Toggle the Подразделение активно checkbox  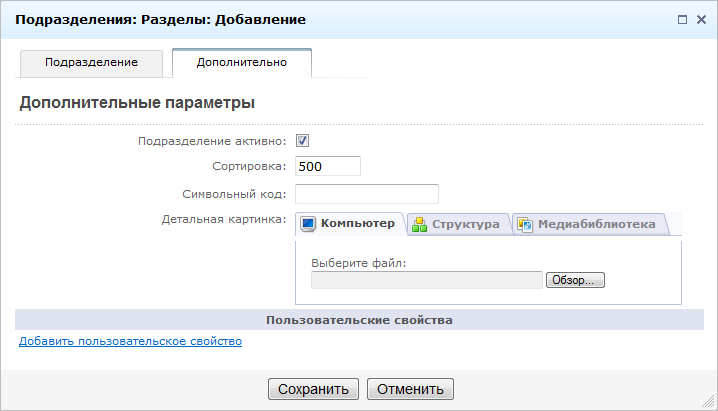click(x=302, y=141)
